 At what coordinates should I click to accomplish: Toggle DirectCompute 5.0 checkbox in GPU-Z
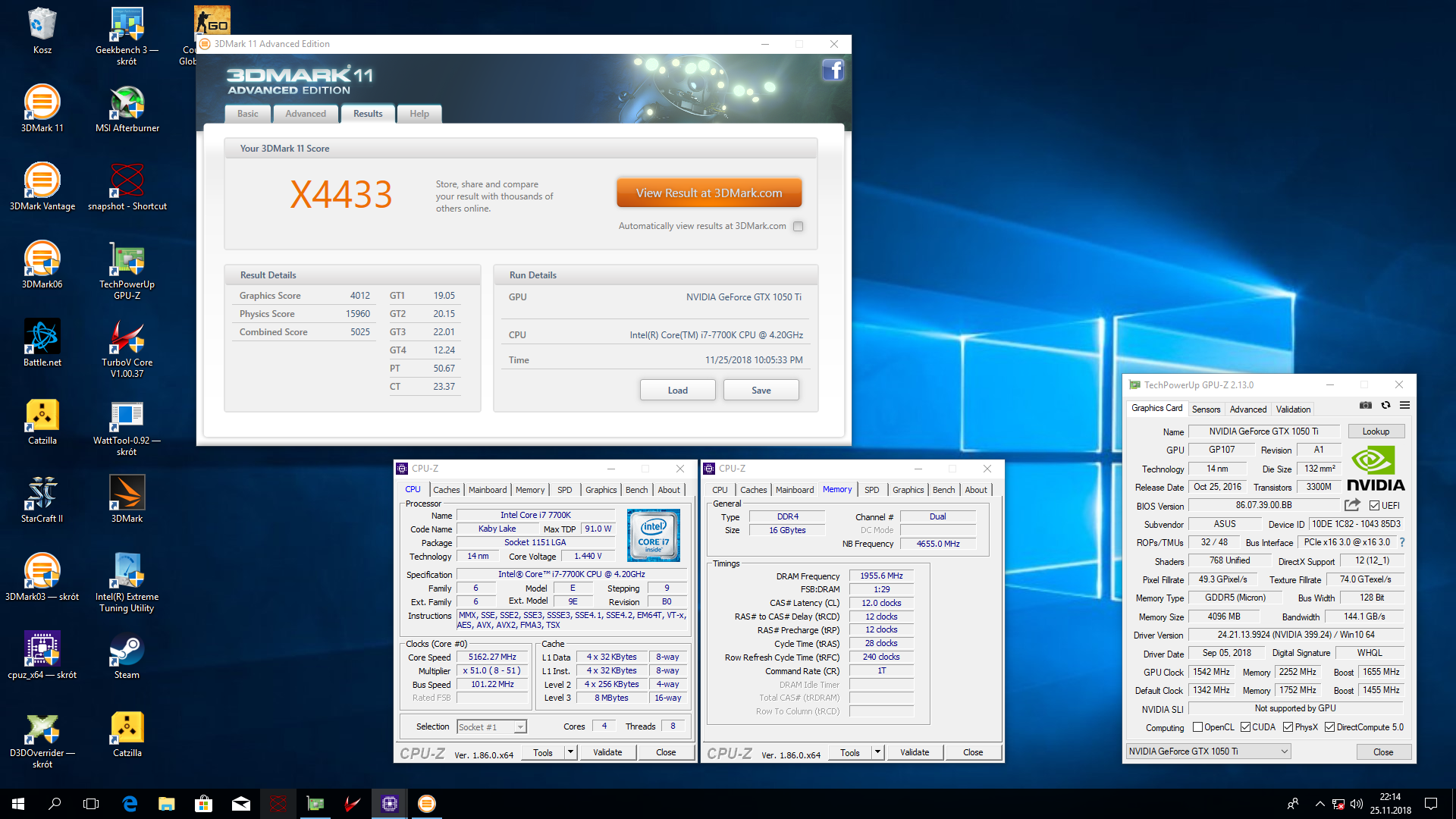tap(1329, 727)
